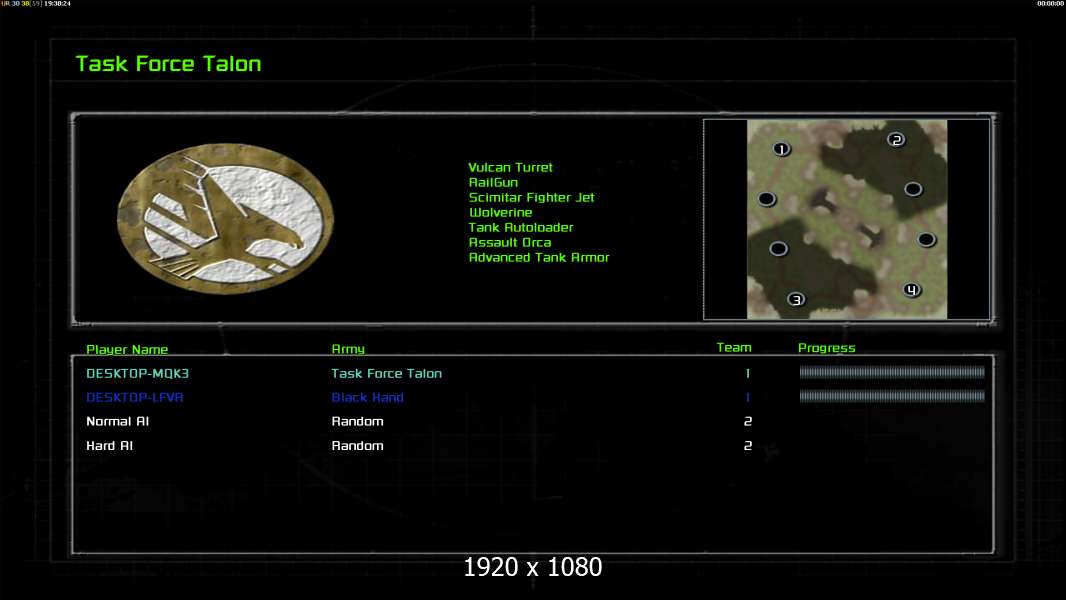Select start position 3 on the map
Screen dimensions: 1066x600
point(796,299)
